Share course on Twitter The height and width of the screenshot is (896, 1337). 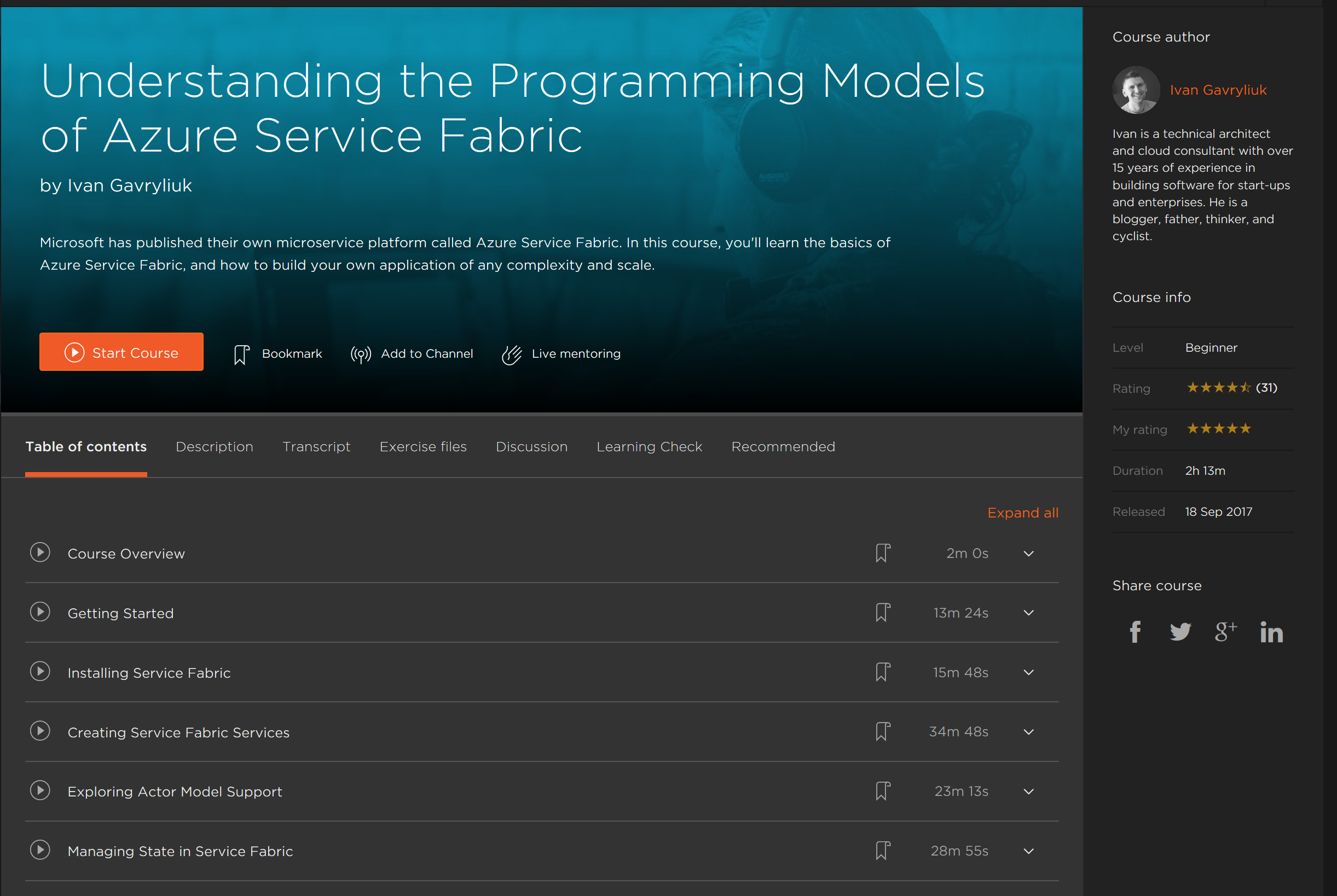point(1180,632)
